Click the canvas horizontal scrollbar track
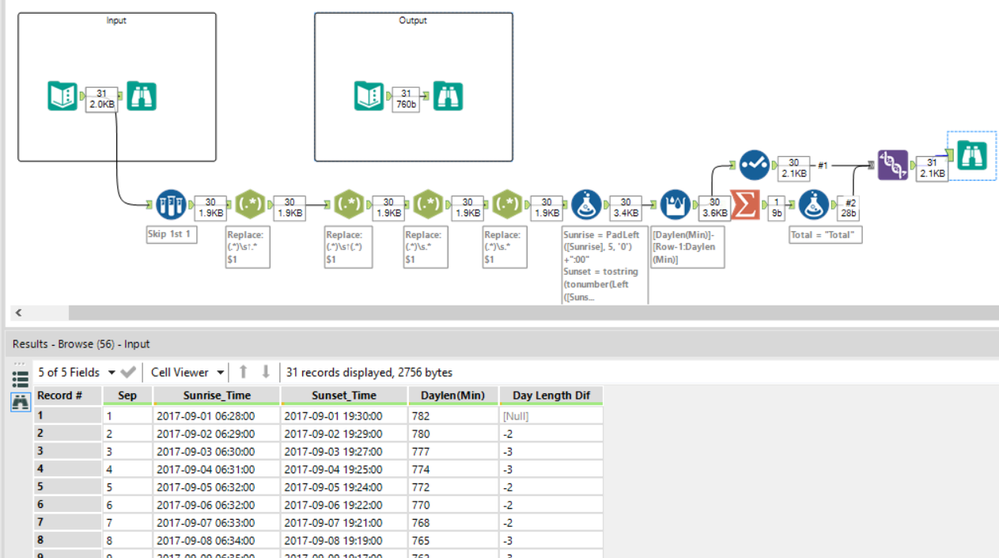The width and height of the screenshot is (999, 558). 534,313
